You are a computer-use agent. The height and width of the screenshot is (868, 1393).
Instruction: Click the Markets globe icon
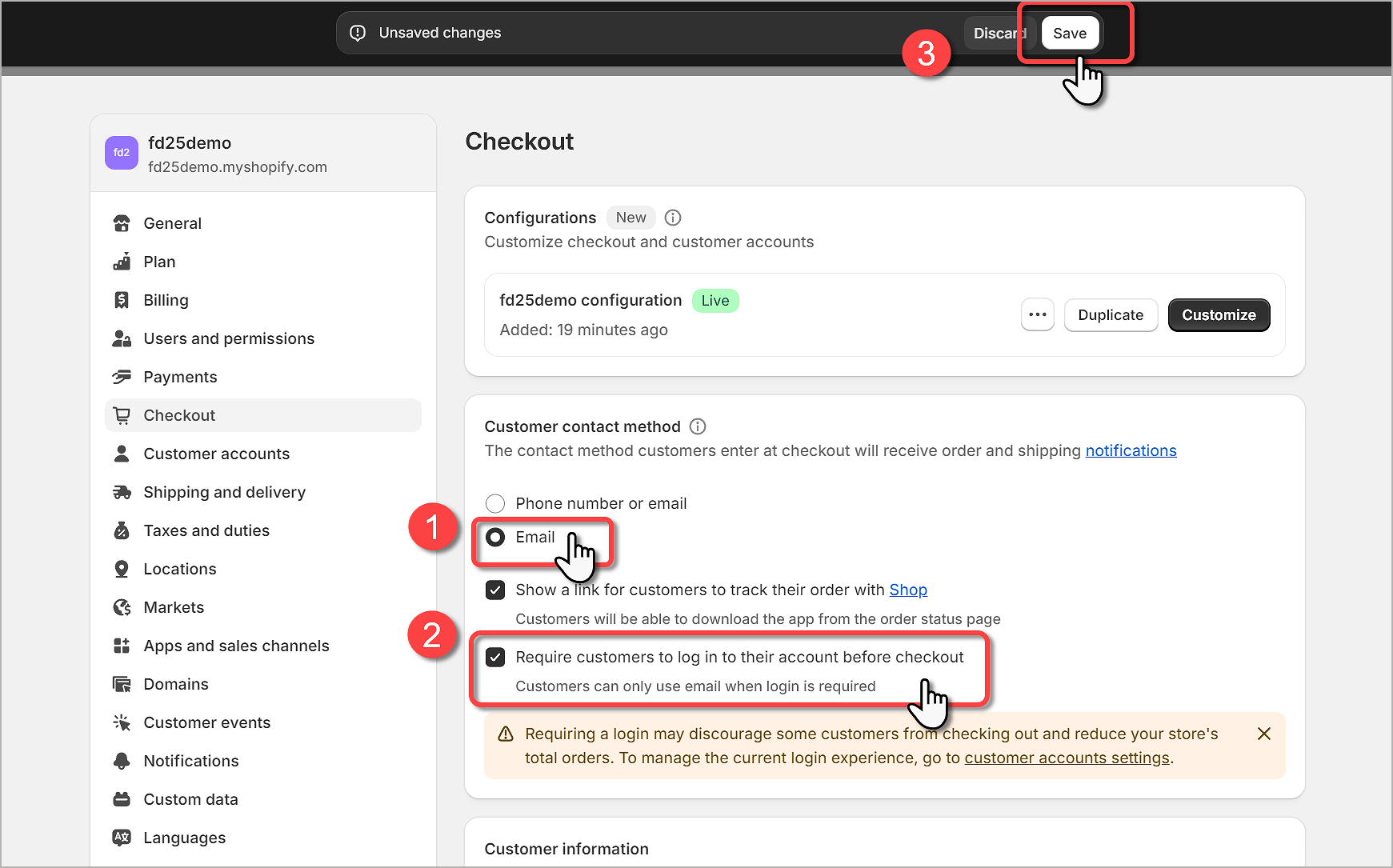click(122, 607)
